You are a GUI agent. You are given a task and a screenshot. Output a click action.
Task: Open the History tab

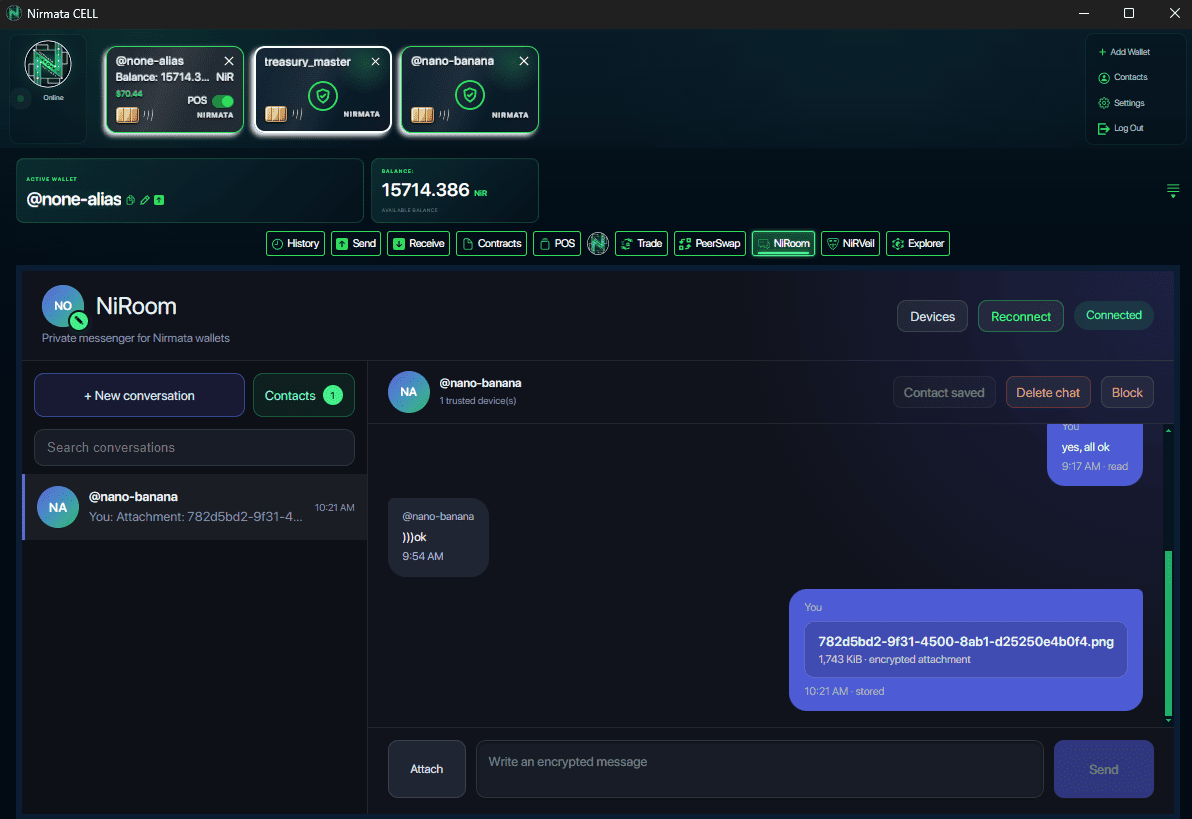296,243
